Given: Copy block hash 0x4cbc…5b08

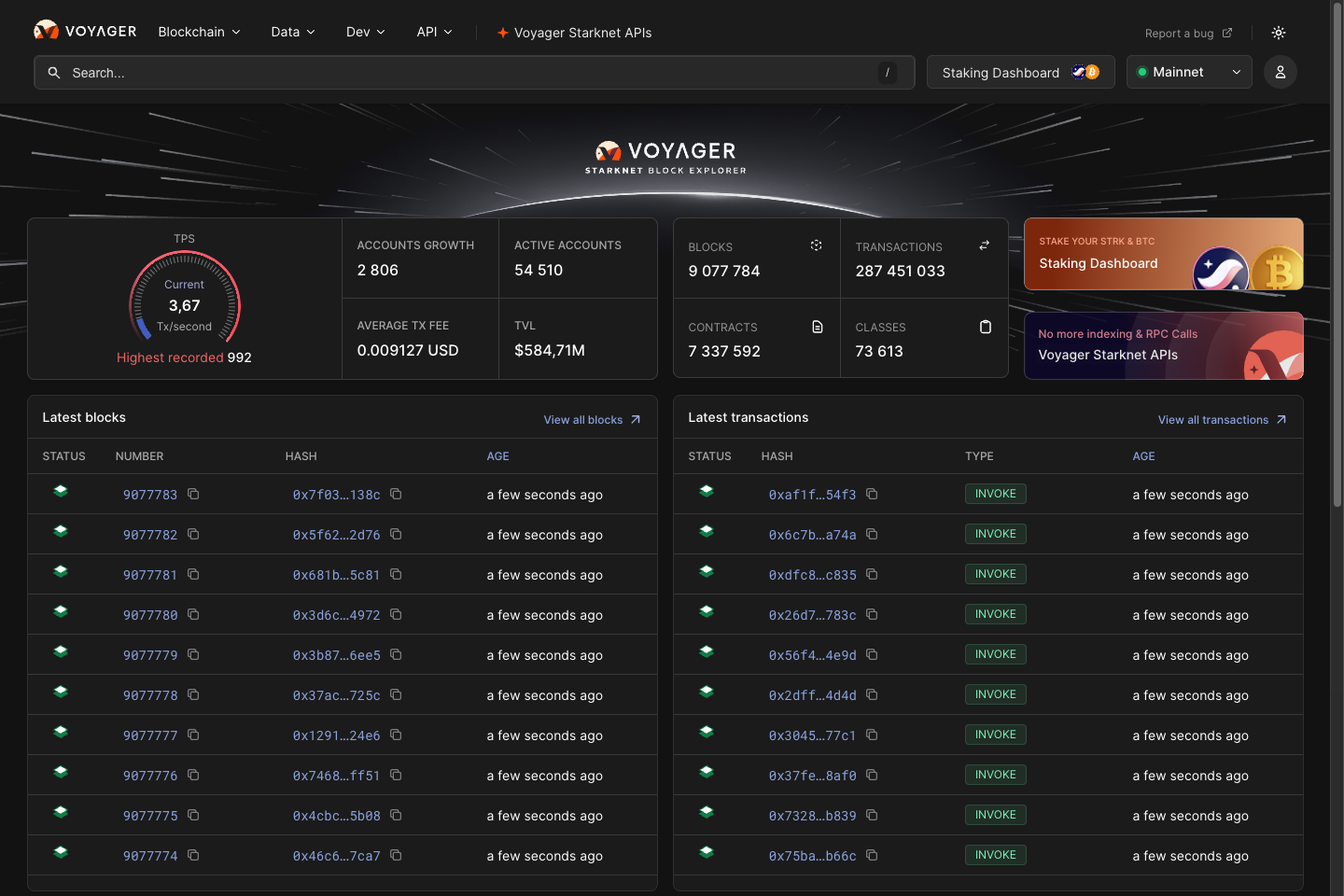Looking at the screenshot, I should 396,815.
